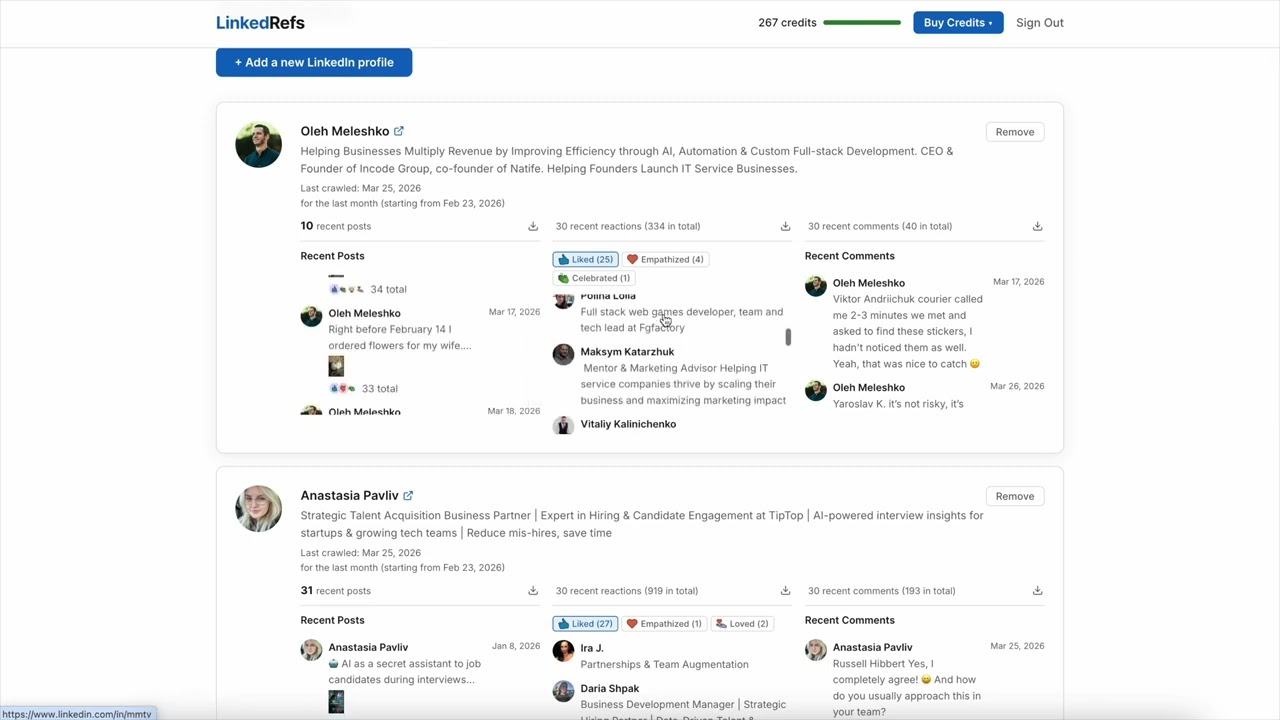Download Oleh Meleshko's 30 recent comments
1280x720 pixels.
tap(1037, 226)
